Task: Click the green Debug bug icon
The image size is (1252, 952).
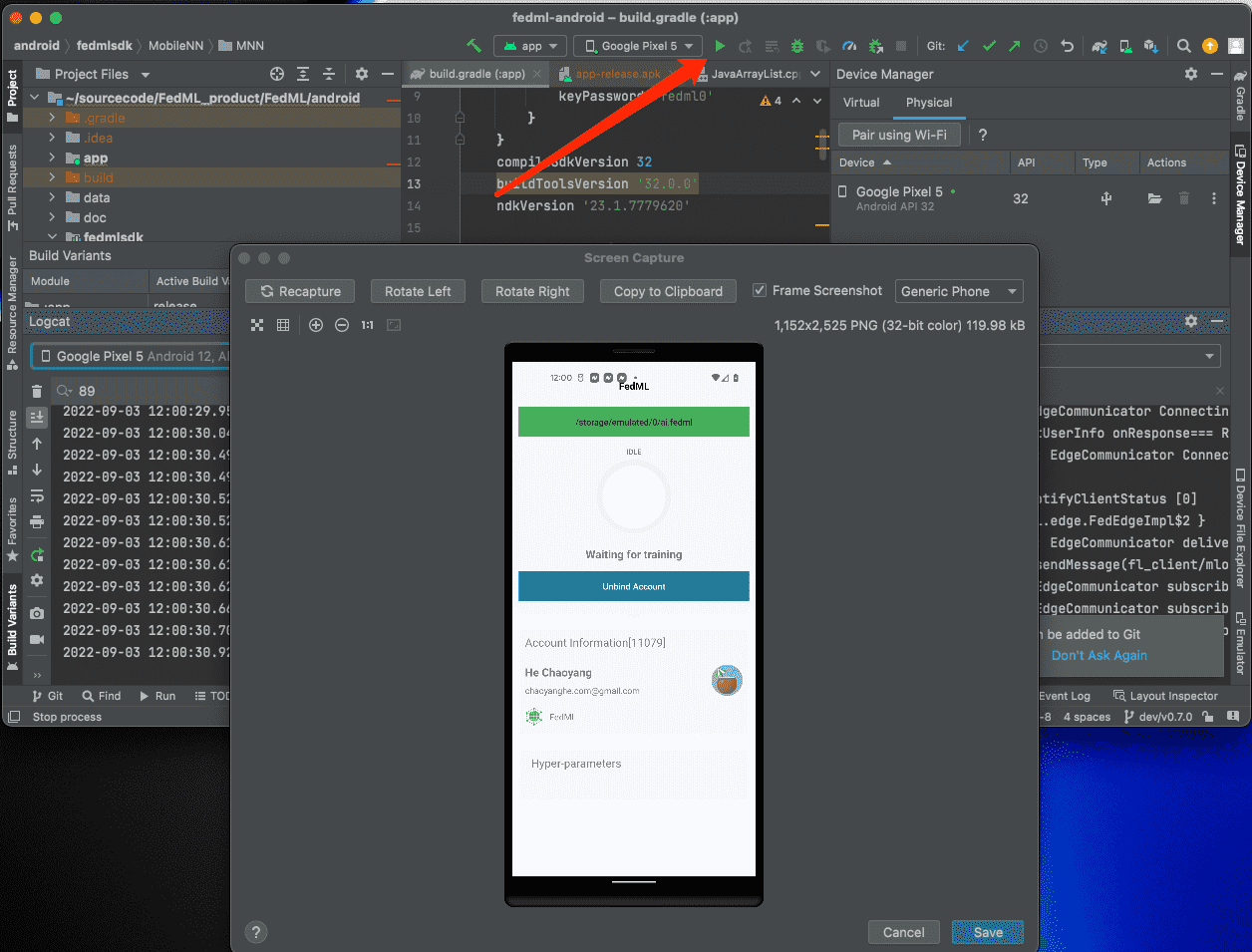Action: click(797, 46)
